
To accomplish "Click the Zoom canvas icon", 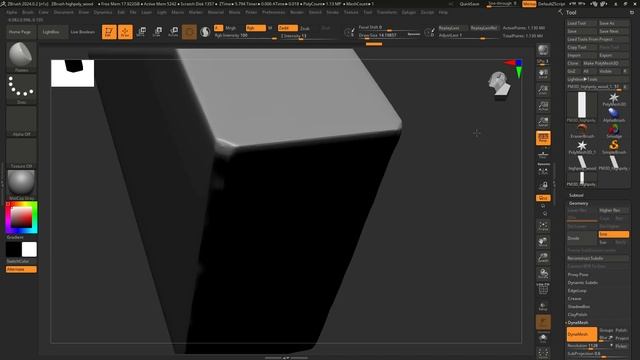I will tap(543, 90).
